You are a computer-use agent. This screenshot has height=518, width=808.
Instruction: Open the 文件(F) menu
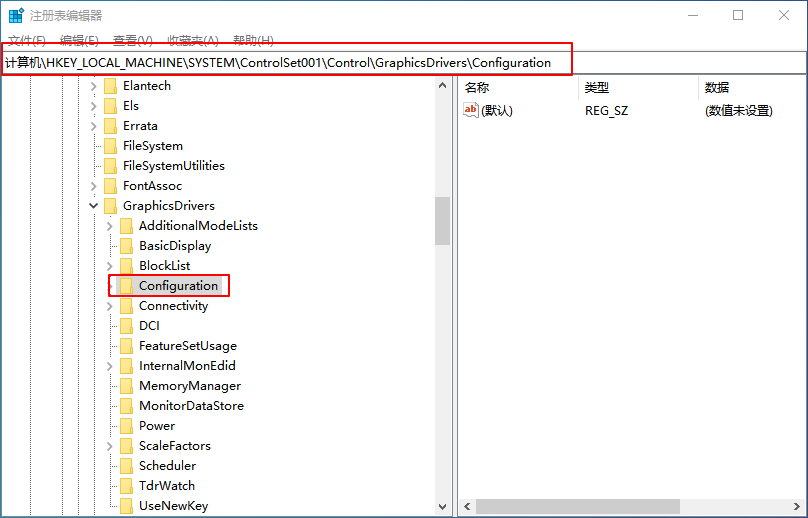27,40
